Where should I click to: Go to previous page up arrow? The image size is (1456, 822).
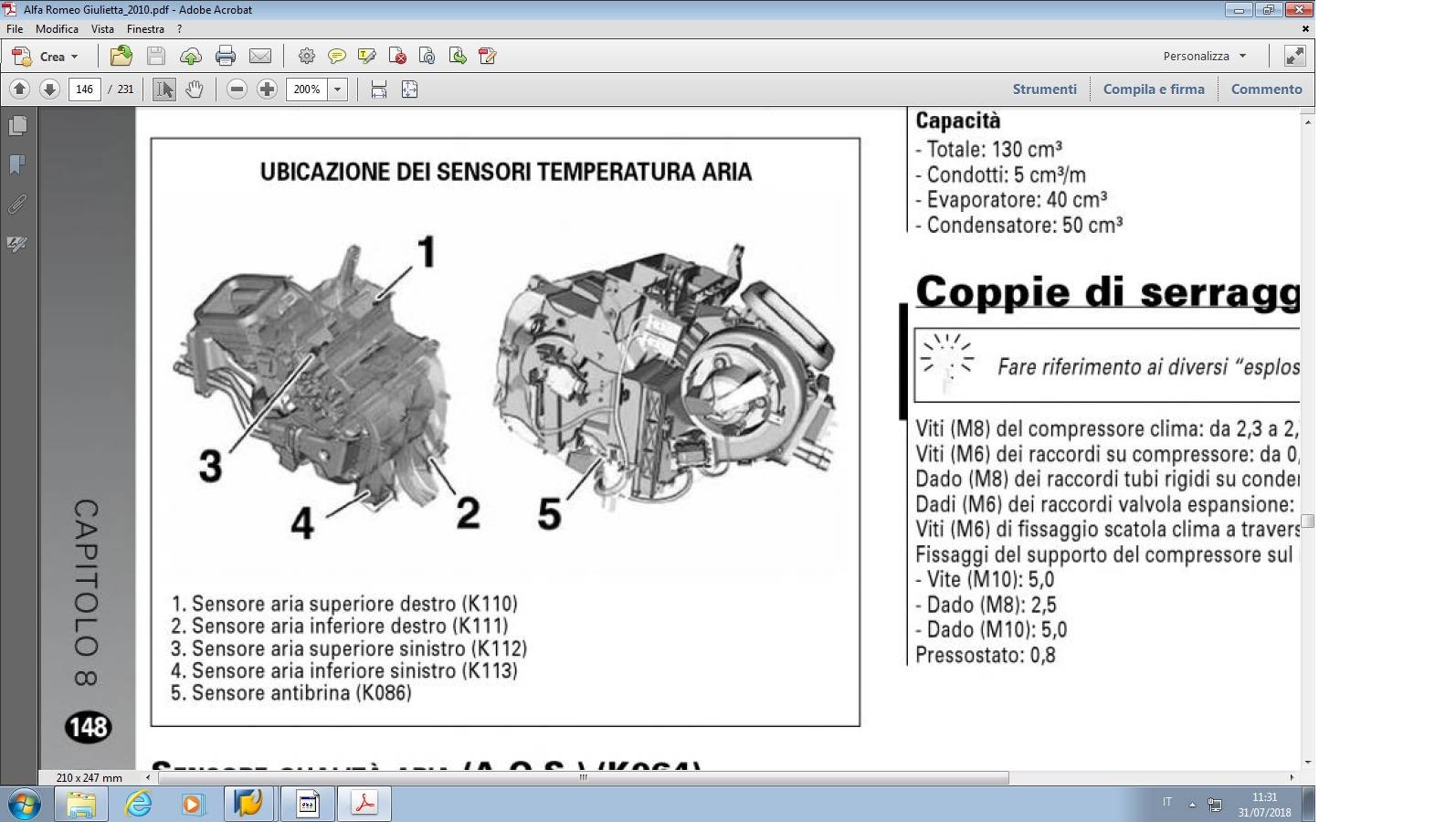point(19,89)
